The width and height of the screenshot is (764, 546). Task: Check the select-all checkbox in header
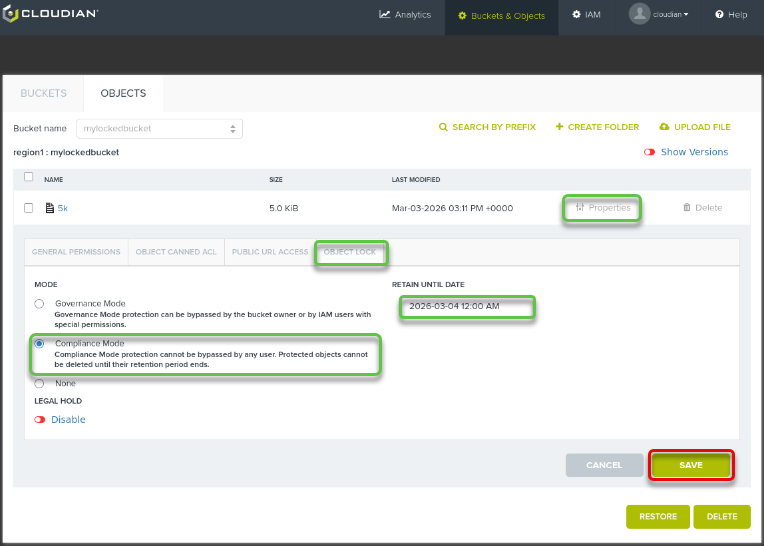[29, 177]
